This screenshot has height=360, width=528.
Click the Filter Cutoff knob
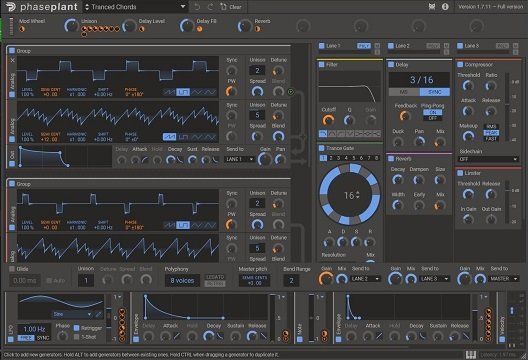click(x=328, y=120)
